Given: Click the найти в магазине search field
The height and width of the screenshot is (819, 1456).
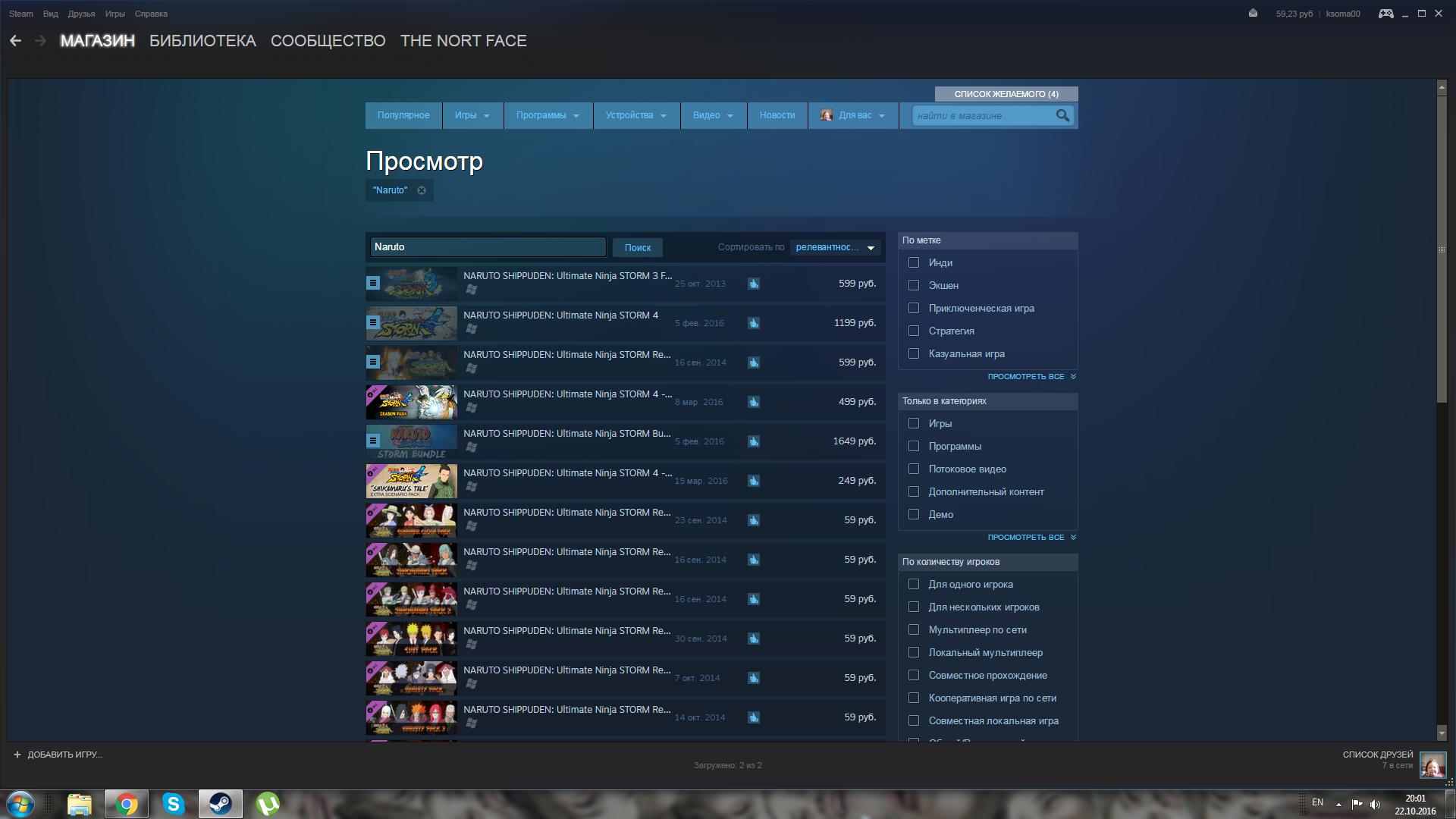Looking at the screenshot, I should tap(984, 116).
